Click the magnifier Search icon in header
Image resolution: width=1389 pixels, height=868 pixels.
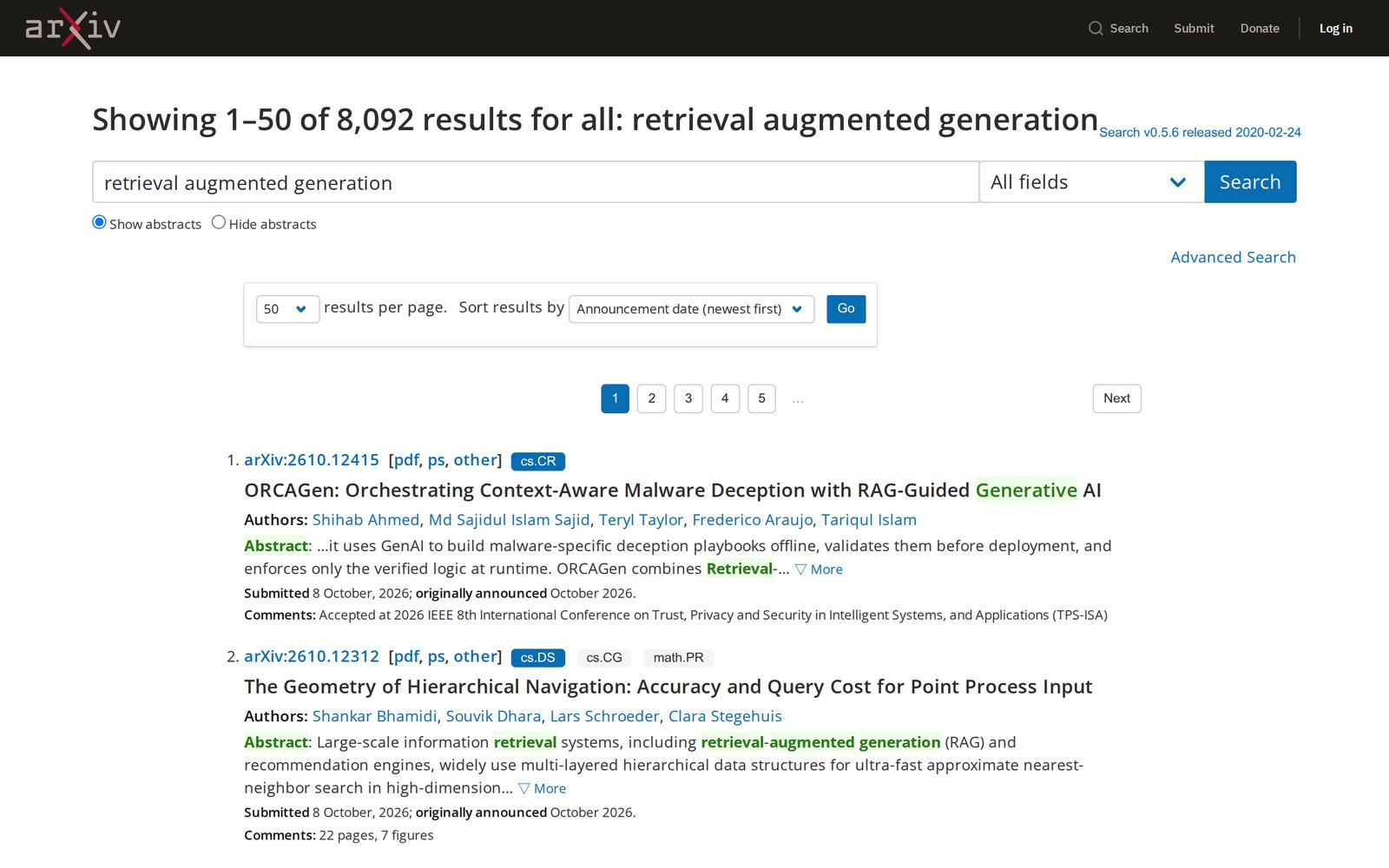pyautogui.click(x=1096, y=28)
